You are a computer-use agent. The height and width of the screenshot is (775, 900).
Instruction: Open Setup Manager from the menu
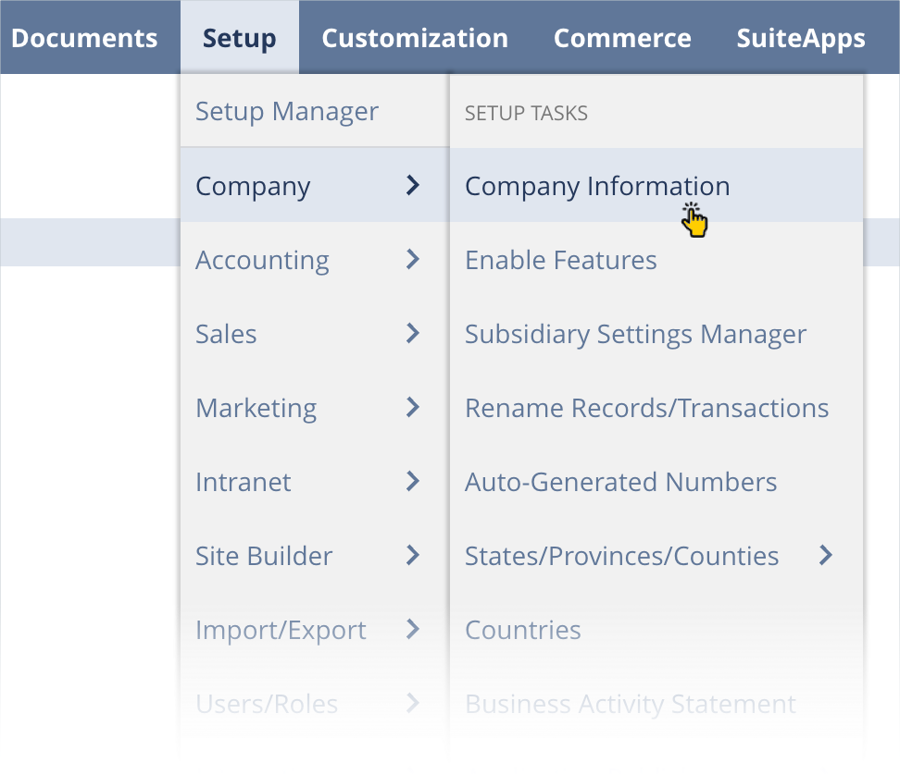287,111
